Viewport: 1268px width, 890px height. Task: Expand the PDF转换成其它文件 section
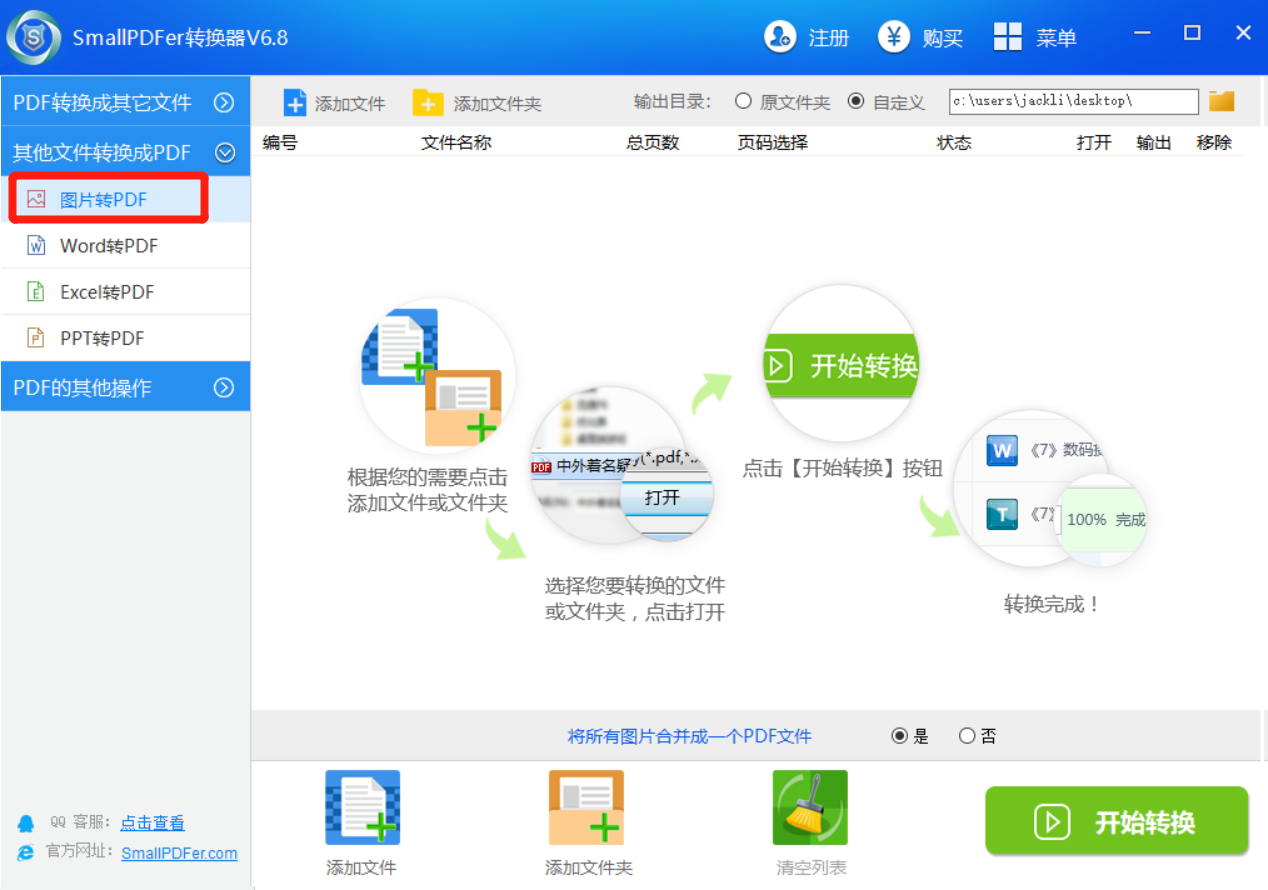125,102
